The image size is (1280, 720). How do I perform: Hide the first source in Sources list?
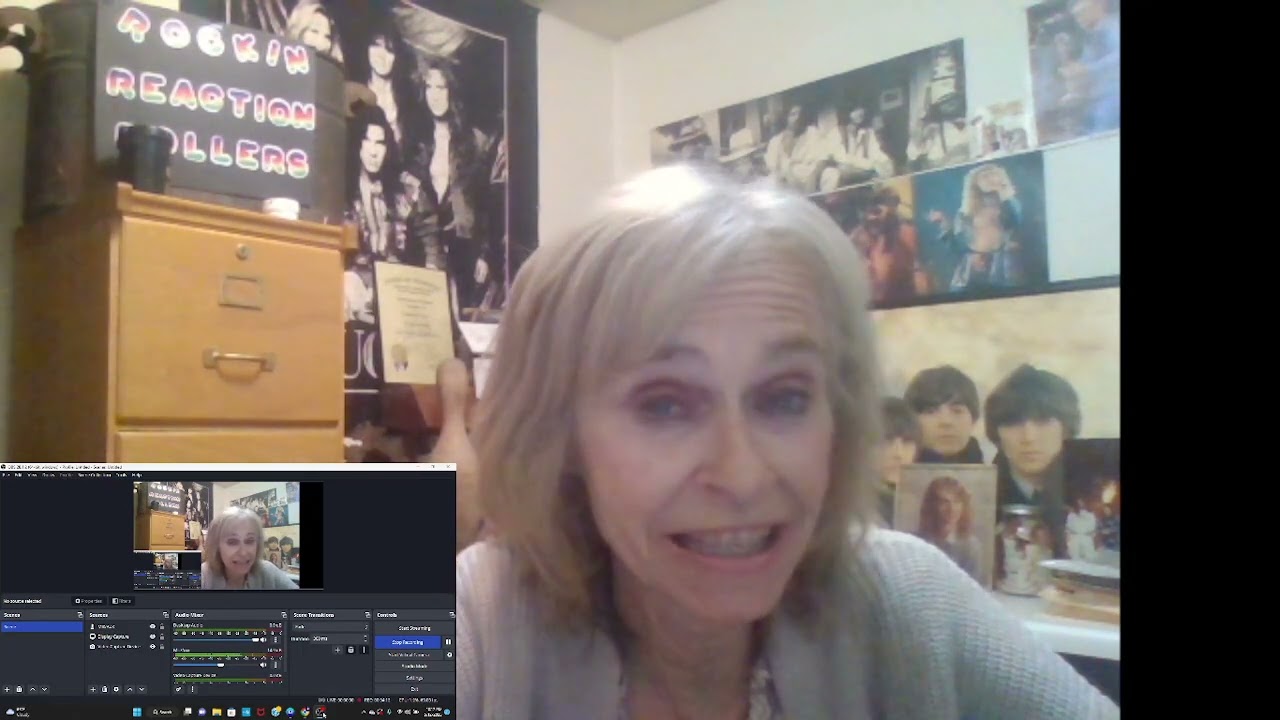(x=152, y=626)
